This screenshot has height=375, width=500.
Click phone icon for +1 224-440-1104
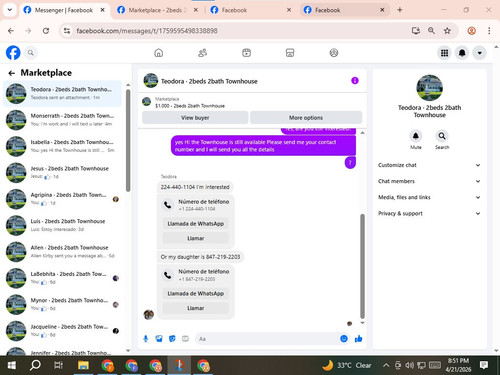[x=168, y=205]
